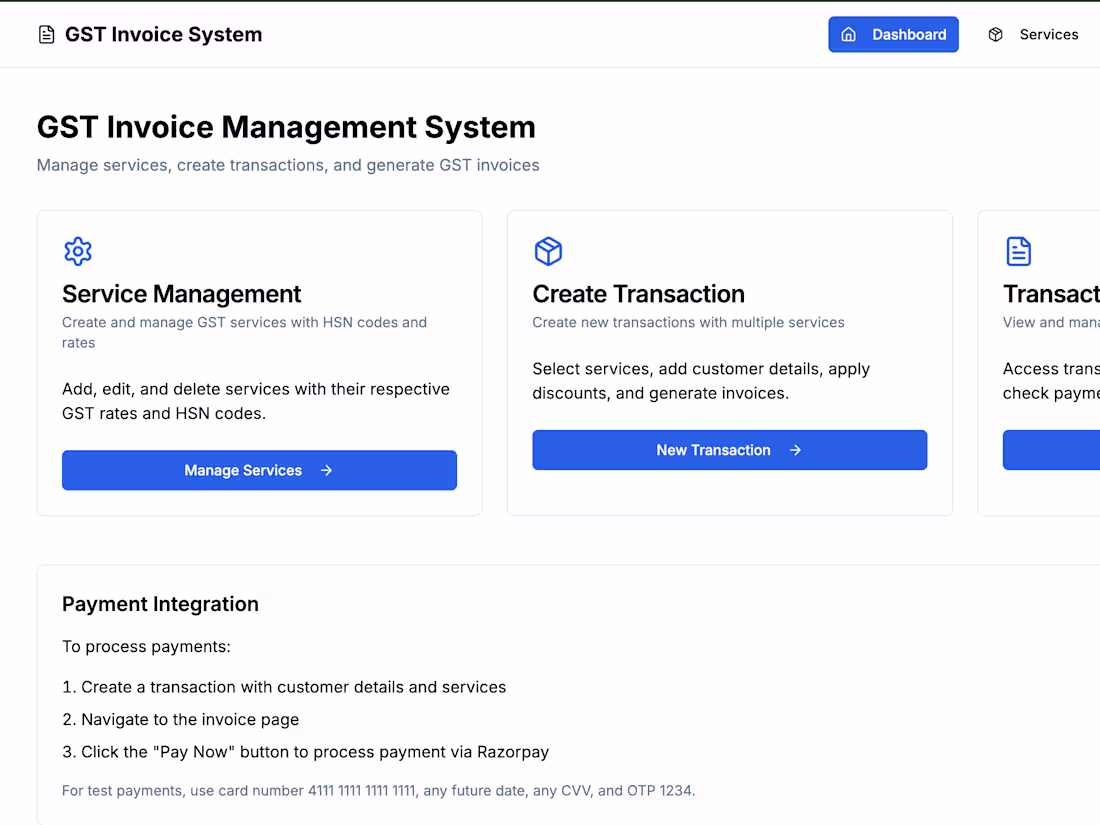This screenshot has width=1100, height=825.
Task: Open the Services navigation item
Action: click(x=1048, y=35)
